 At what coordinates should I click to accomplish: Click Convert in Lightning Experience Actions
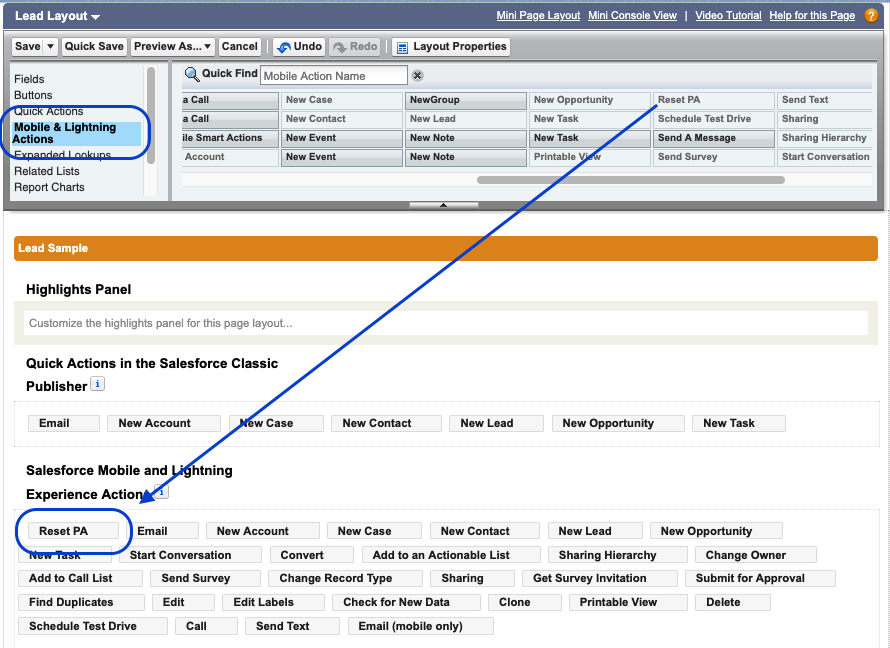(312, 555)
